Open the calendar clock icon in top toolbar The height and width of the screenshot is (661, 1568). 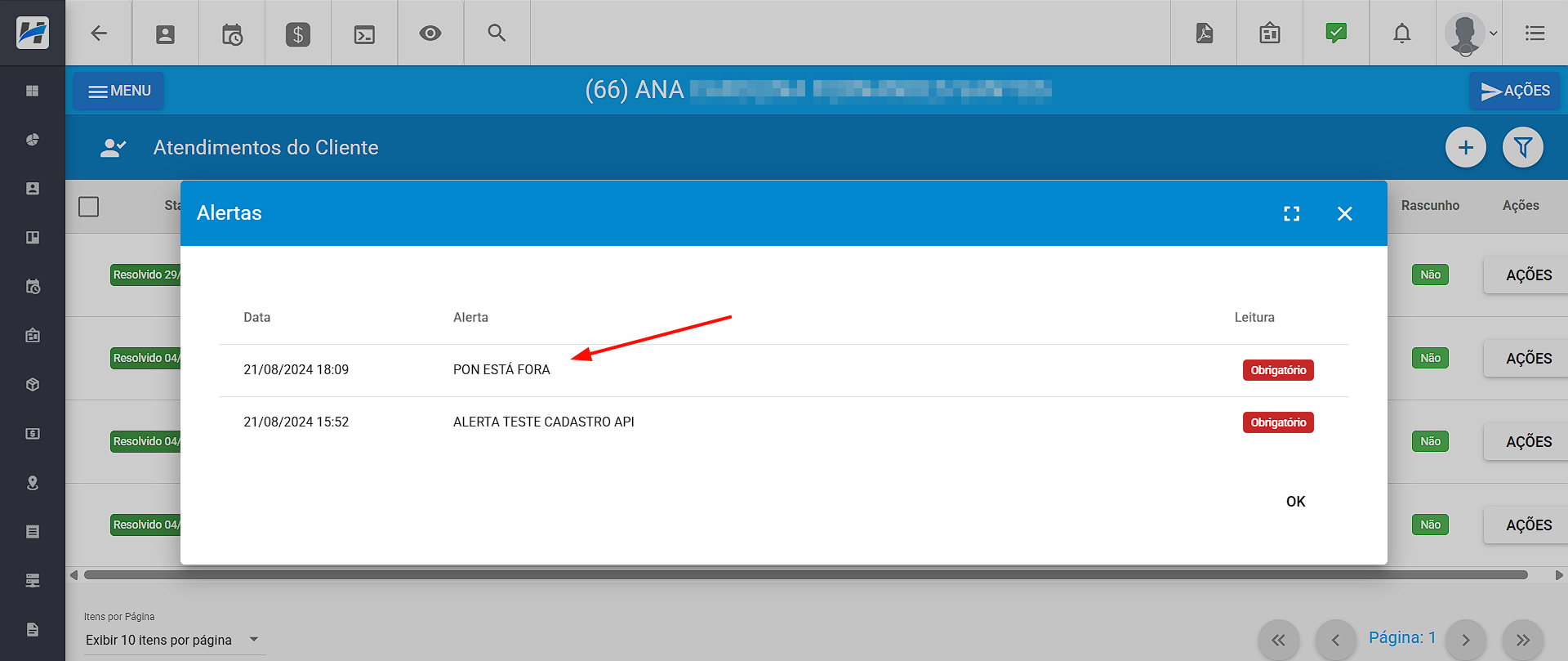(x=232, y=34)
